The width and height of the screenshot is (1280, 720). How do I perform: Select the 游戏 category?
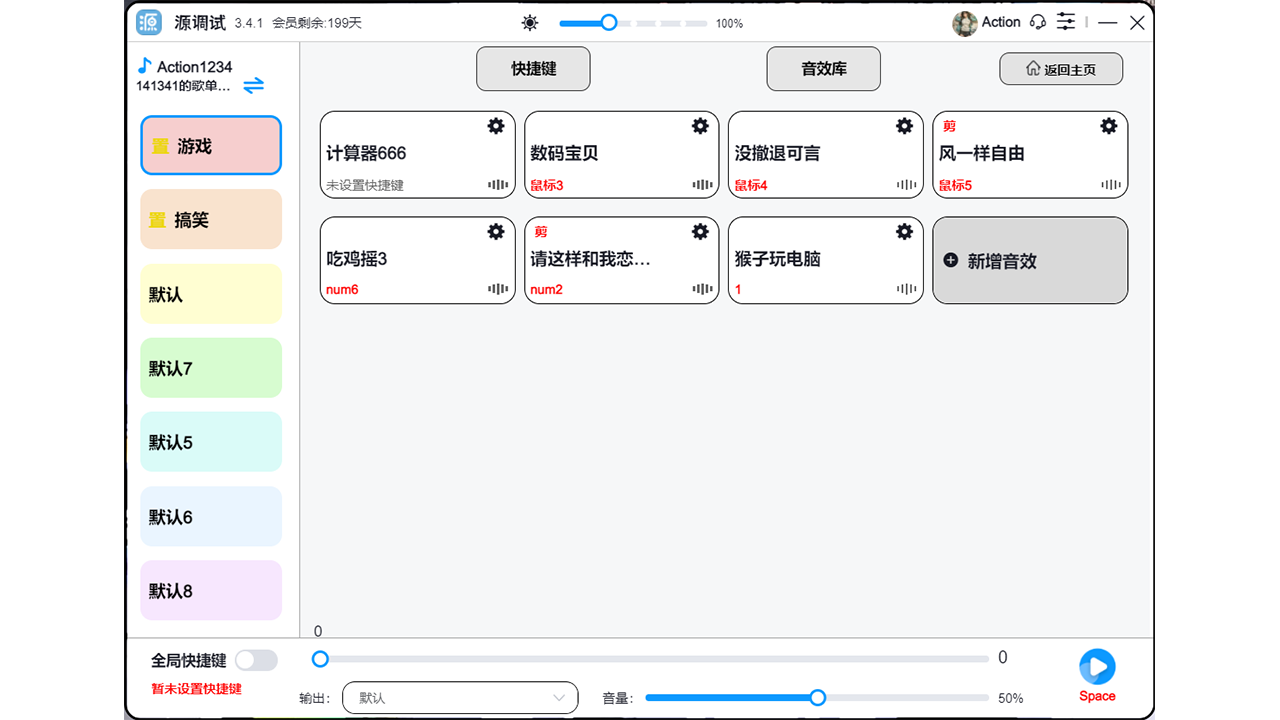210,145
